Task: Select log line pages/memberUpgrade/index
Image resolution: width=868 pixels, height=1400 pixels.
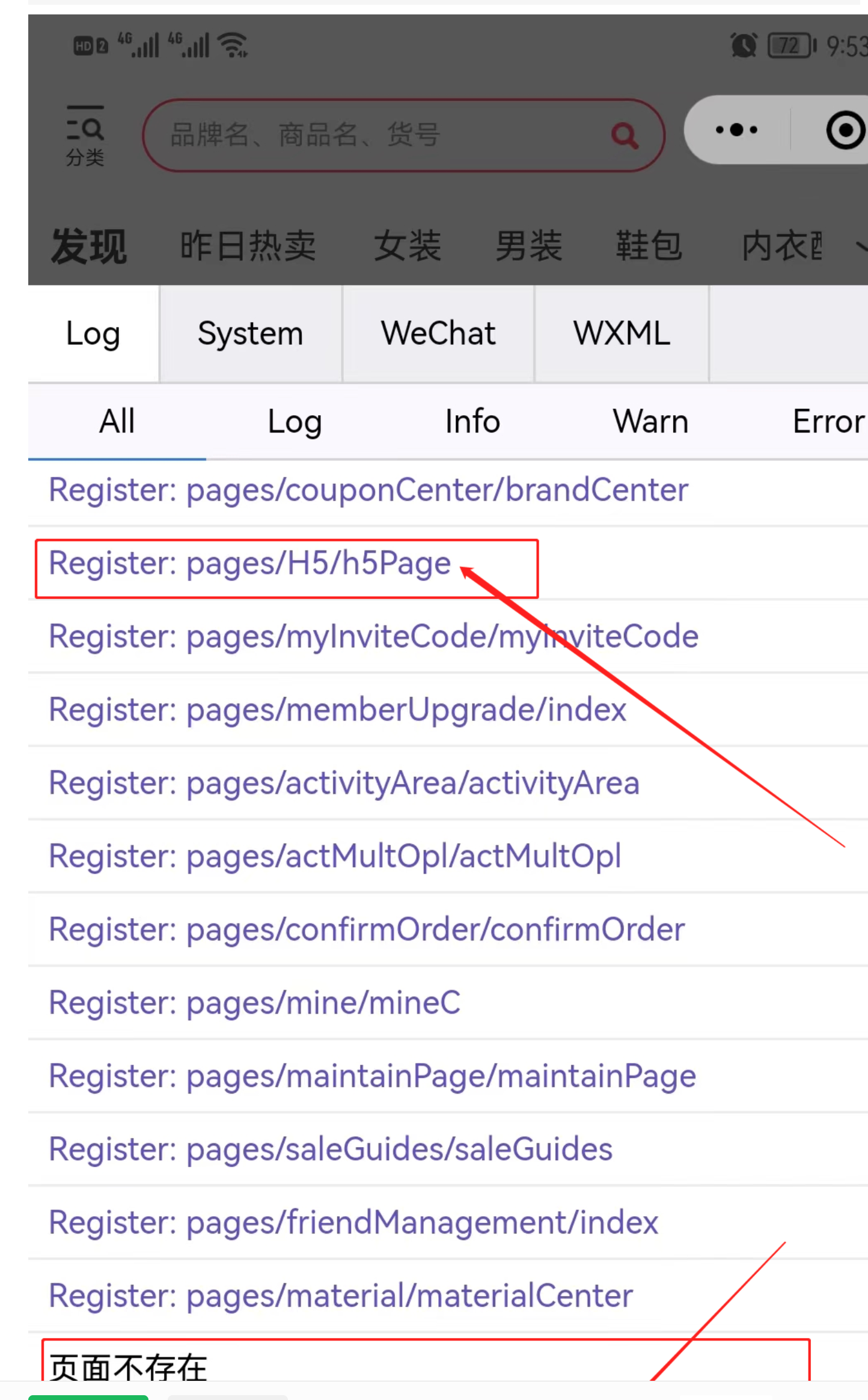Action: pyautogui.click(x=448, y=710)
